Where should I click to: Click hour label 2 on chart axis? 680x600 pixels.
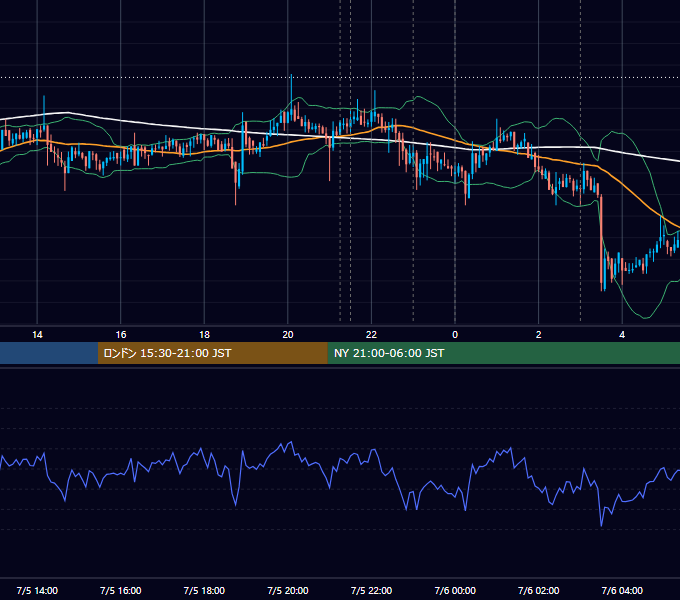[x=539, y=335]
